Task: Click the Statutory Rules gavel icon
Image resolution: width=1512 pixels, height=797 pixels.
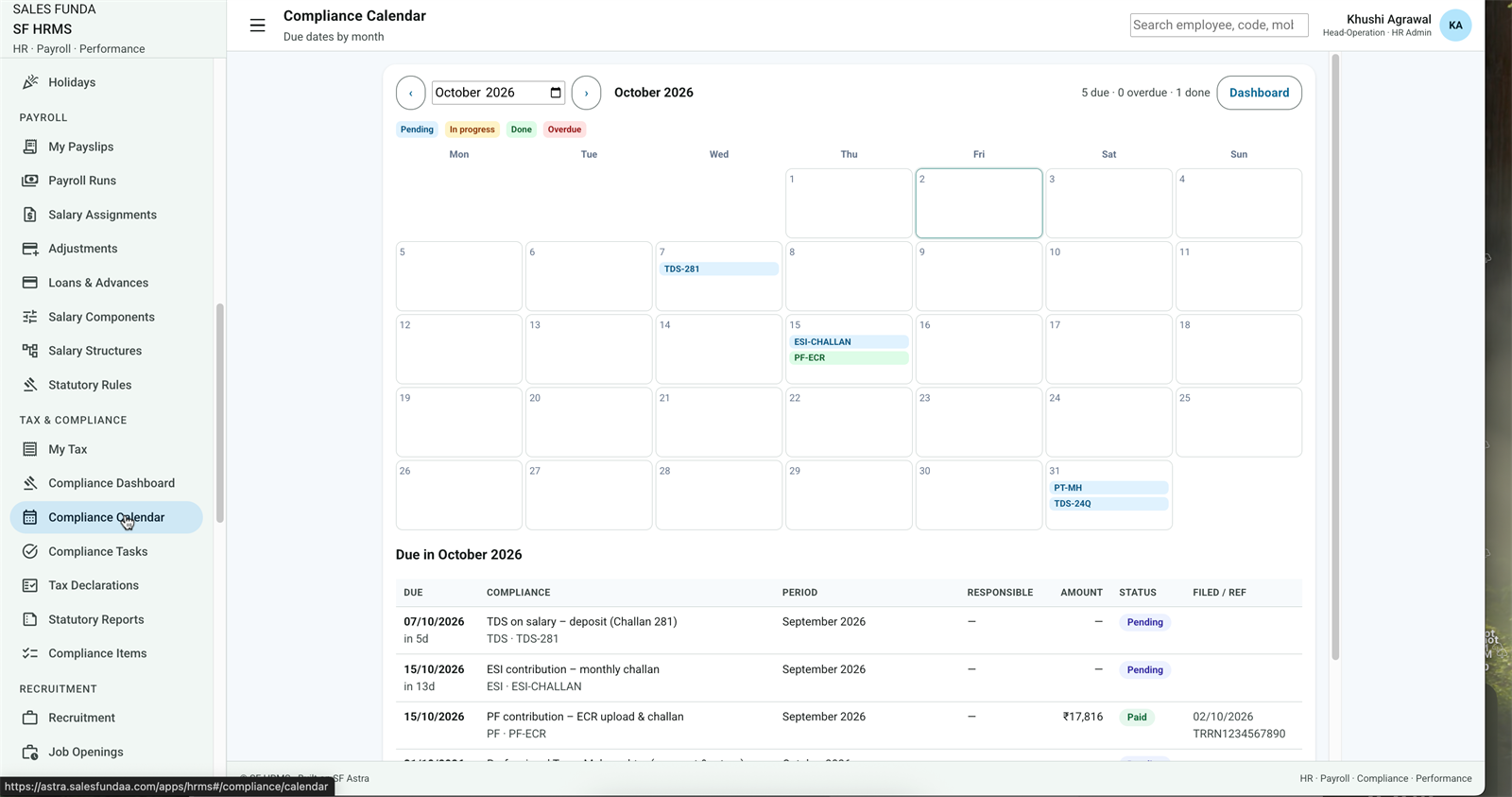Action: (30, 385)
